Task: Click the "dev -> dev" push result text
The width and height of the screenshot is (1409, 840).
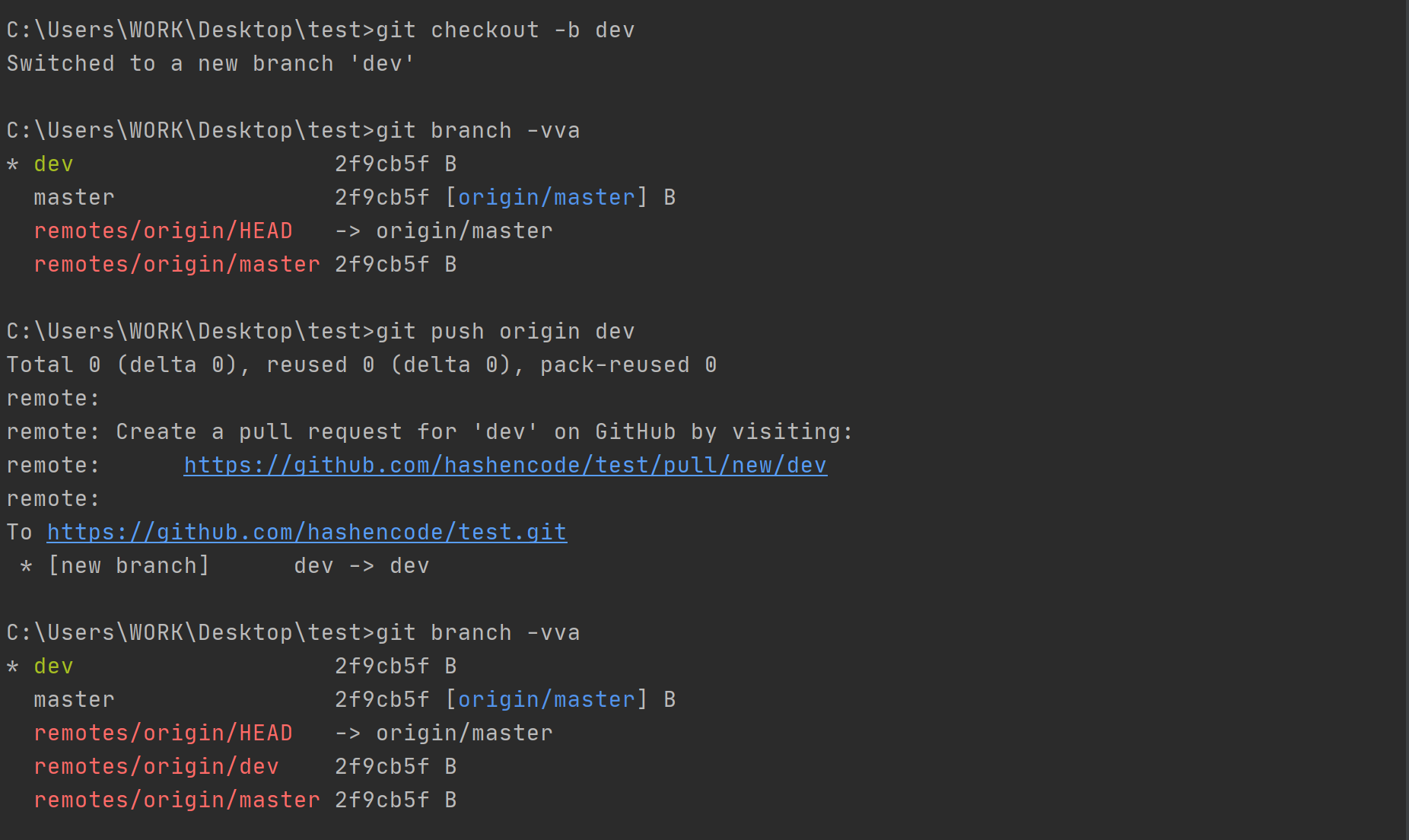Action: click(x=361, y=566)
